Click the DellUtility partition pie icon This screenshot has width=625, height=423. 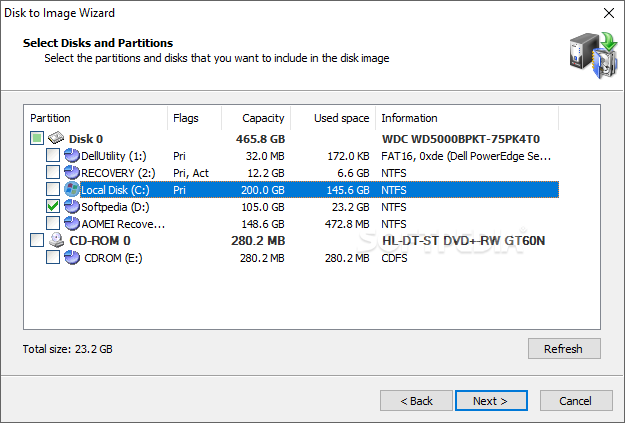coord(72,155)
